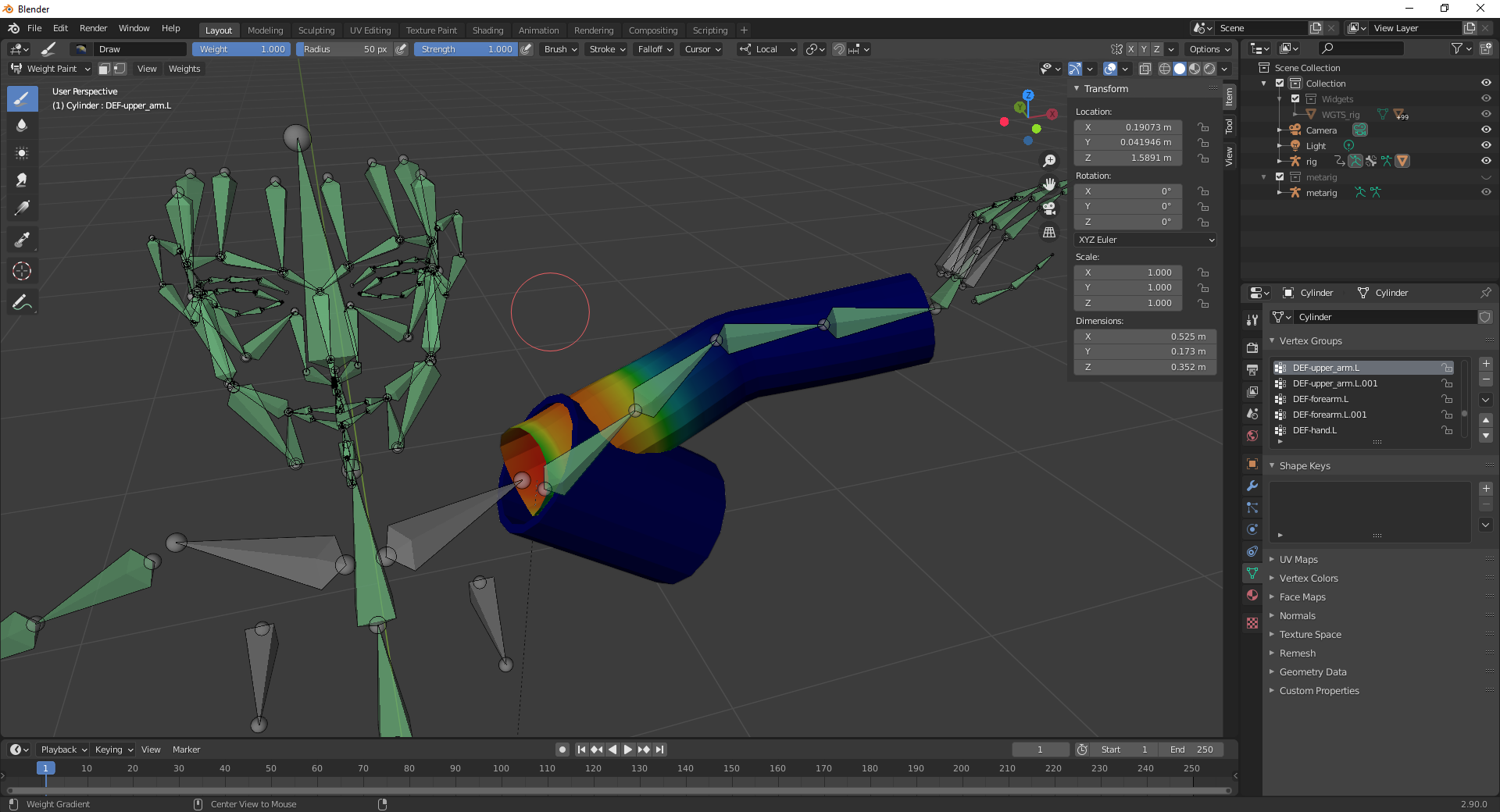Open the Texture properties checker tab
The image size is (1500, 812).
tap(1252, 623)
